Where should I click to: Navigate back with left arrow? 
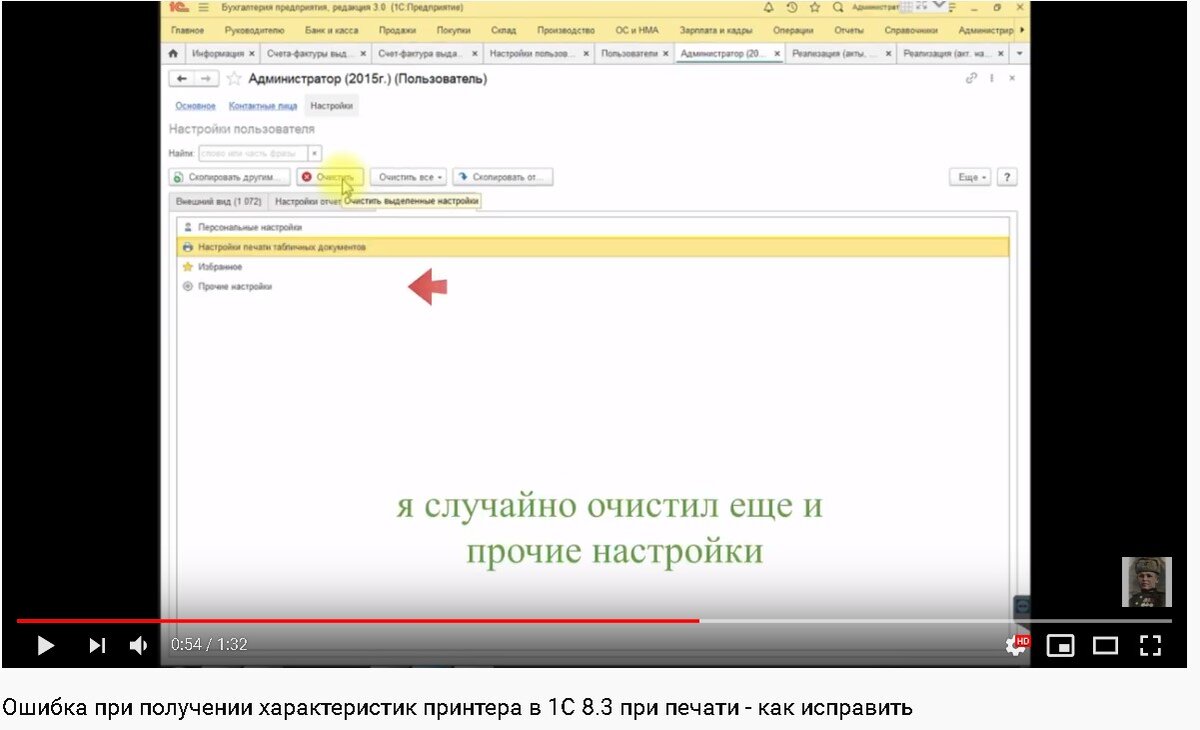[x=181, y=78]
